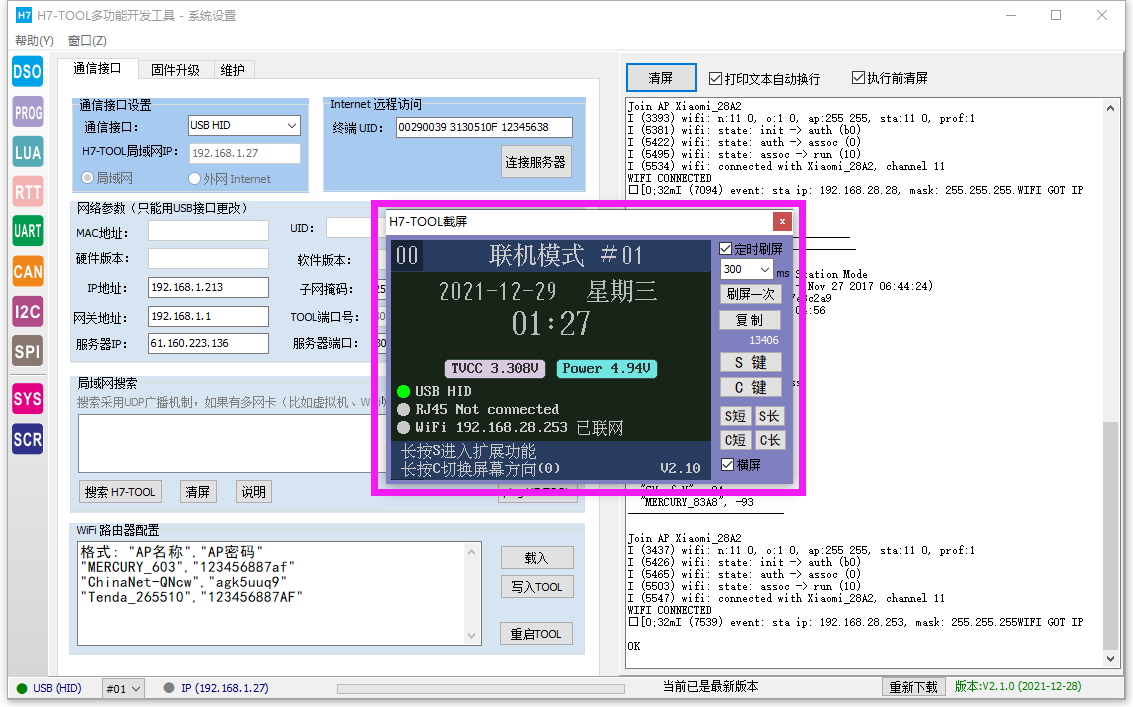Switch to the 通信接口 tab

point(97,69)
